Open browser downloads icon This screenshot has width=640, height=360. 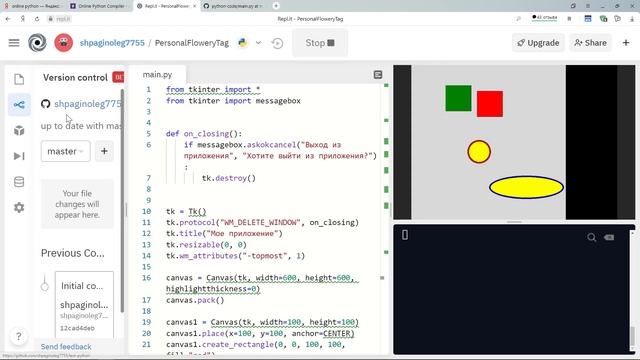[631, 19]
